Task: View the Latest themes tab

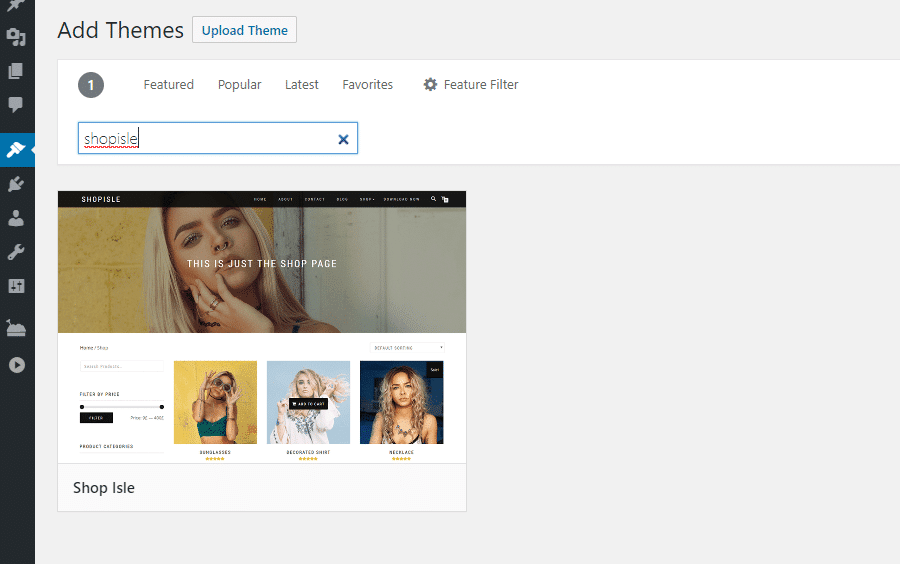Action: pyautogui.click(x=301, y=85)
